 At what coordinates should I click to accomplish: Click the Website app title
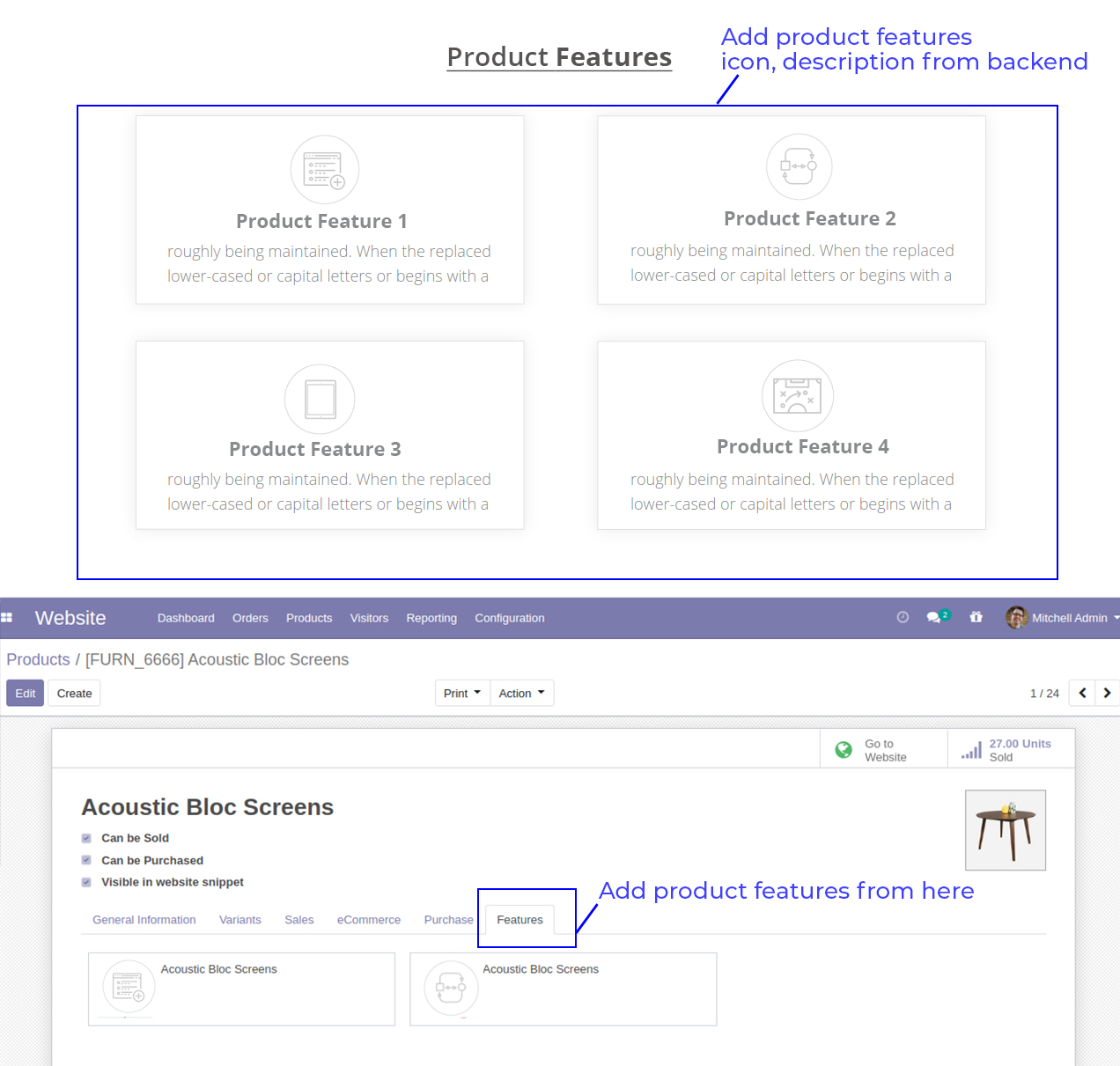70,618
